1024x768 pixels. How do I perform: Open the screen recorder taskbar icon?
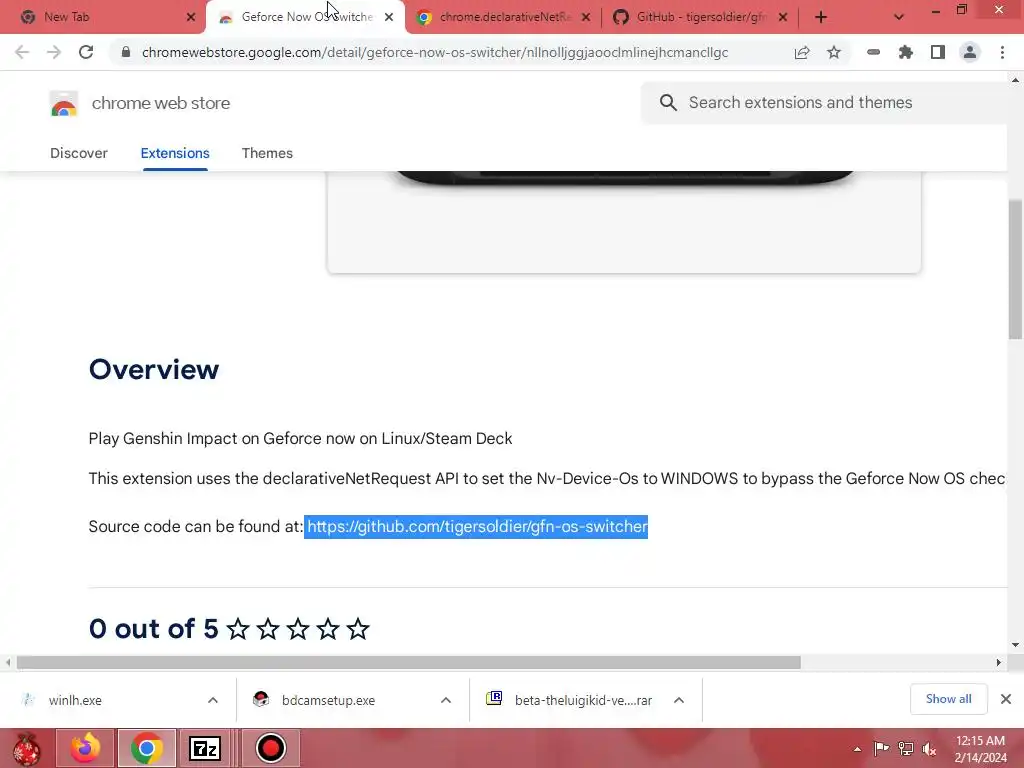tap(271, 748)
